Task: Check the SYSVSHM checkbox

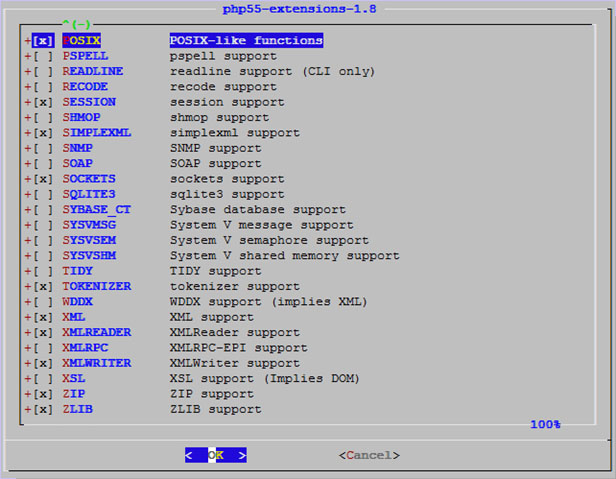Action: click(x=43, y=255)
